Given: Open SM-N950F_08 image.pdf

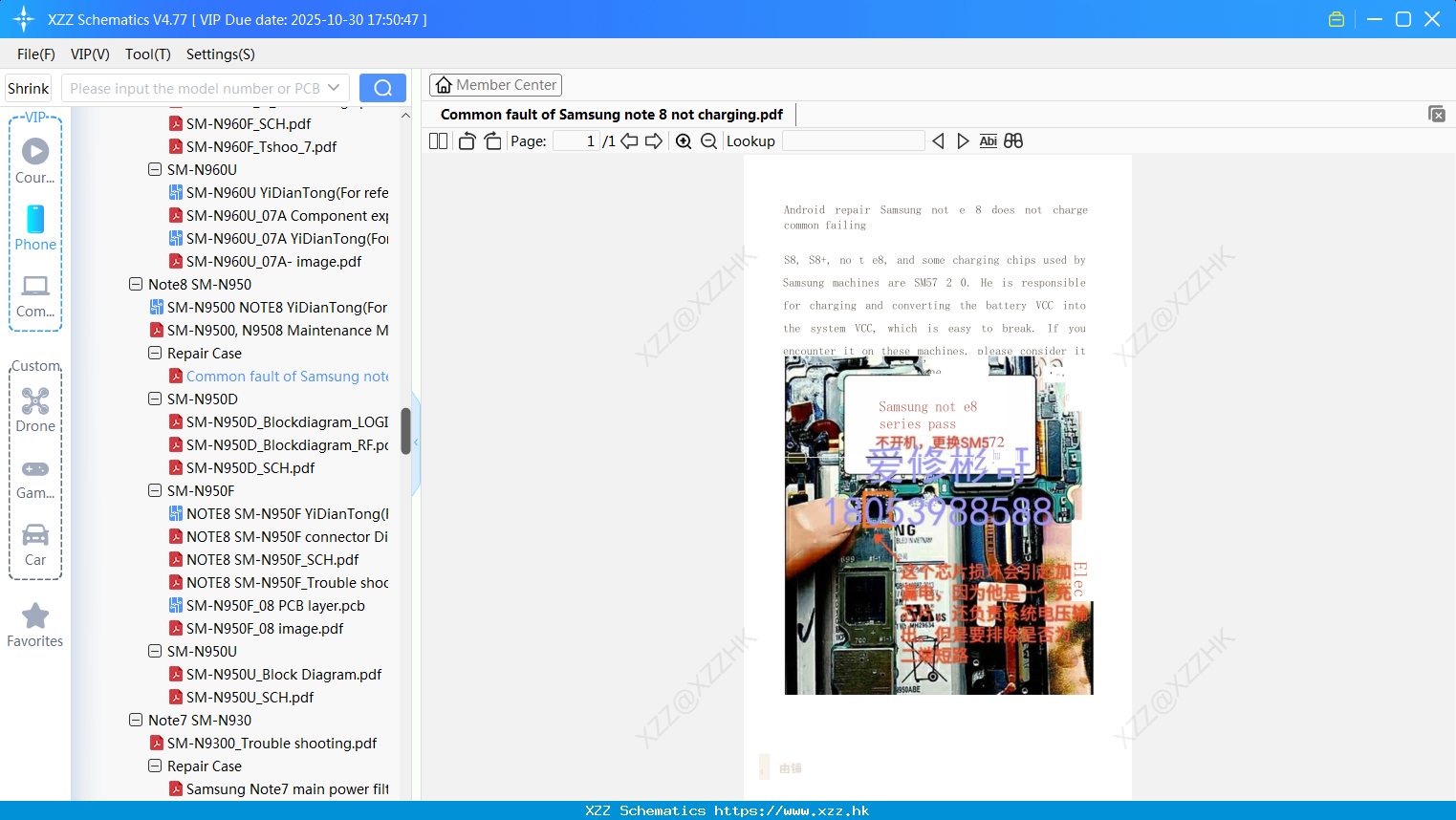Looking at the screenshot, I should [265, 628].
